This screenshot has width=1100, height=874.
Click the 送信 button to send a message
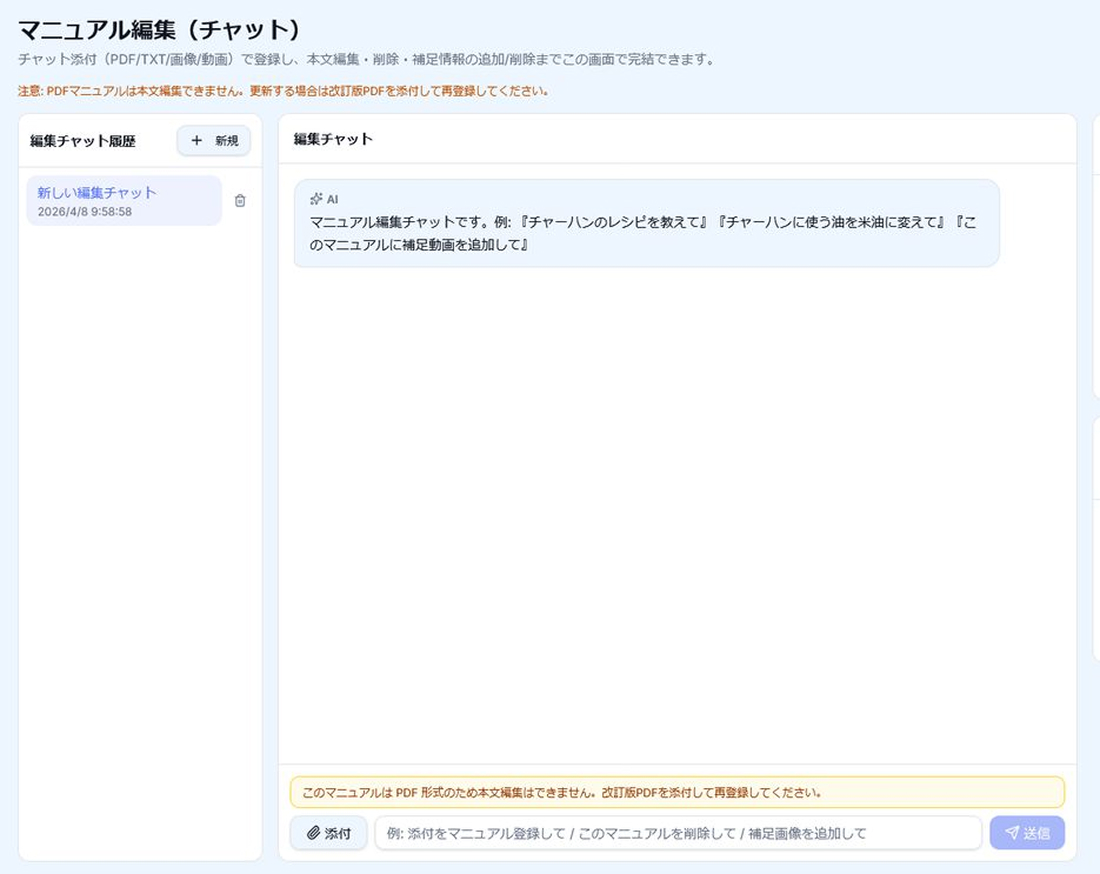point(1027,833)
